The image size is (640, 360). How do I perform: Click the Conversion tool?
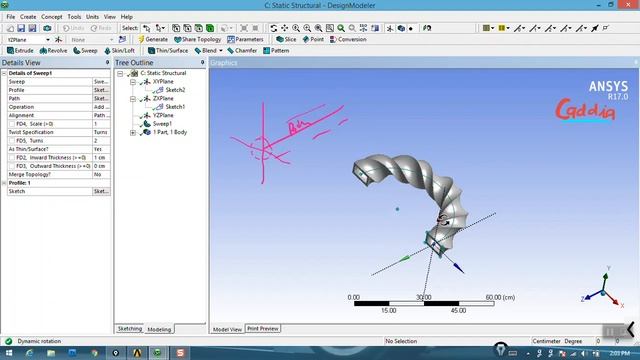348,40
